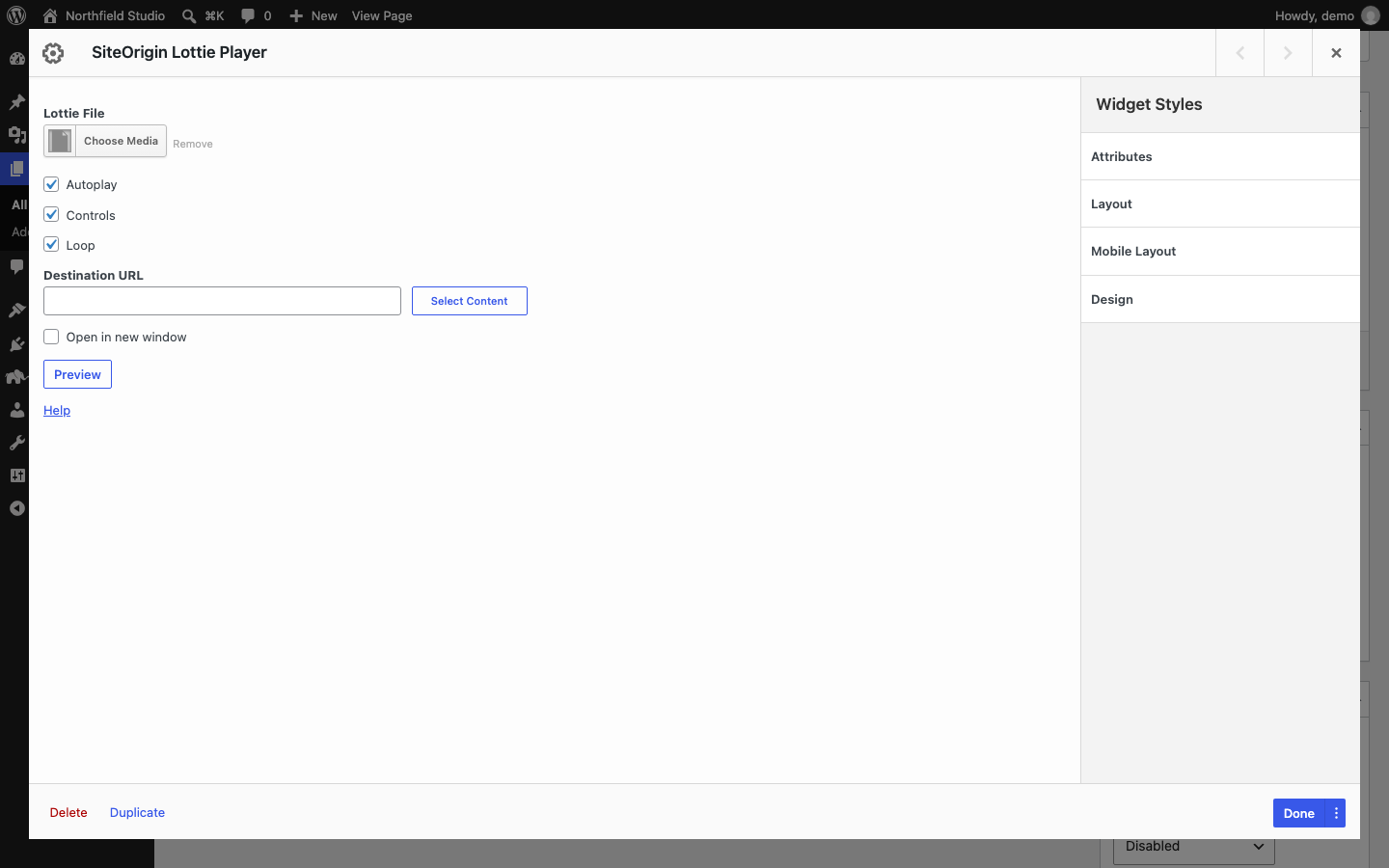The width and height of the screenshot is (1389, 868).
Task: Open the Posts pin icon in the sidebar
Action: [16, 101]
